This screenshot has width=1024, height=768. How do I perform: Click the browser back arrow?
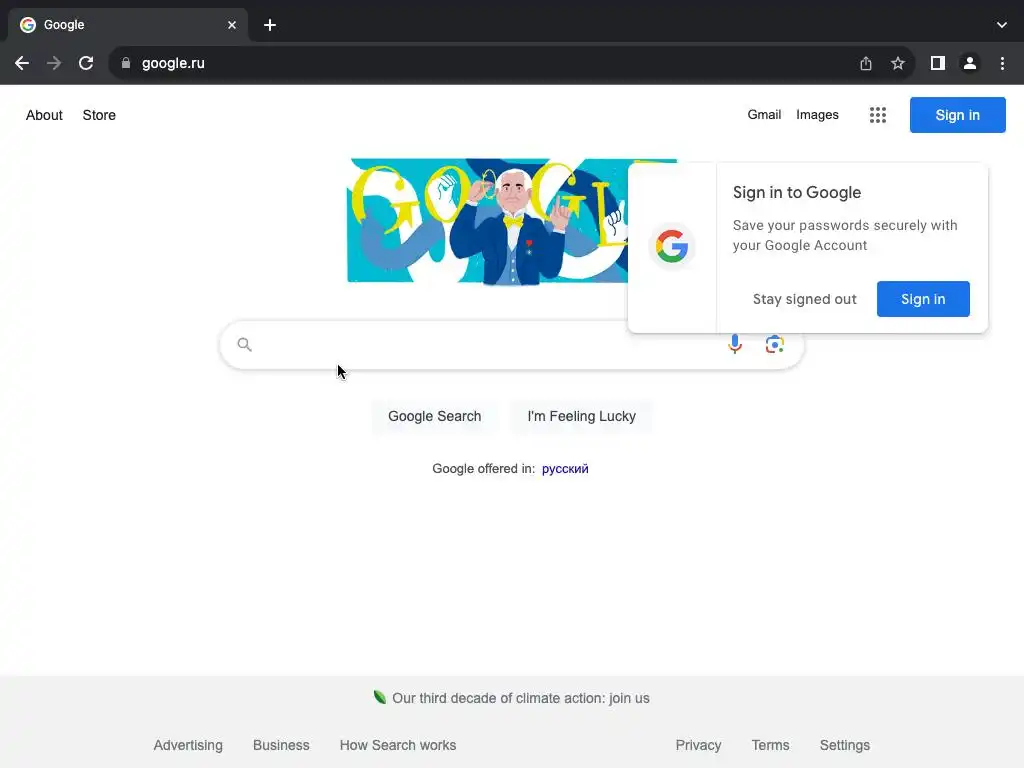22,63
